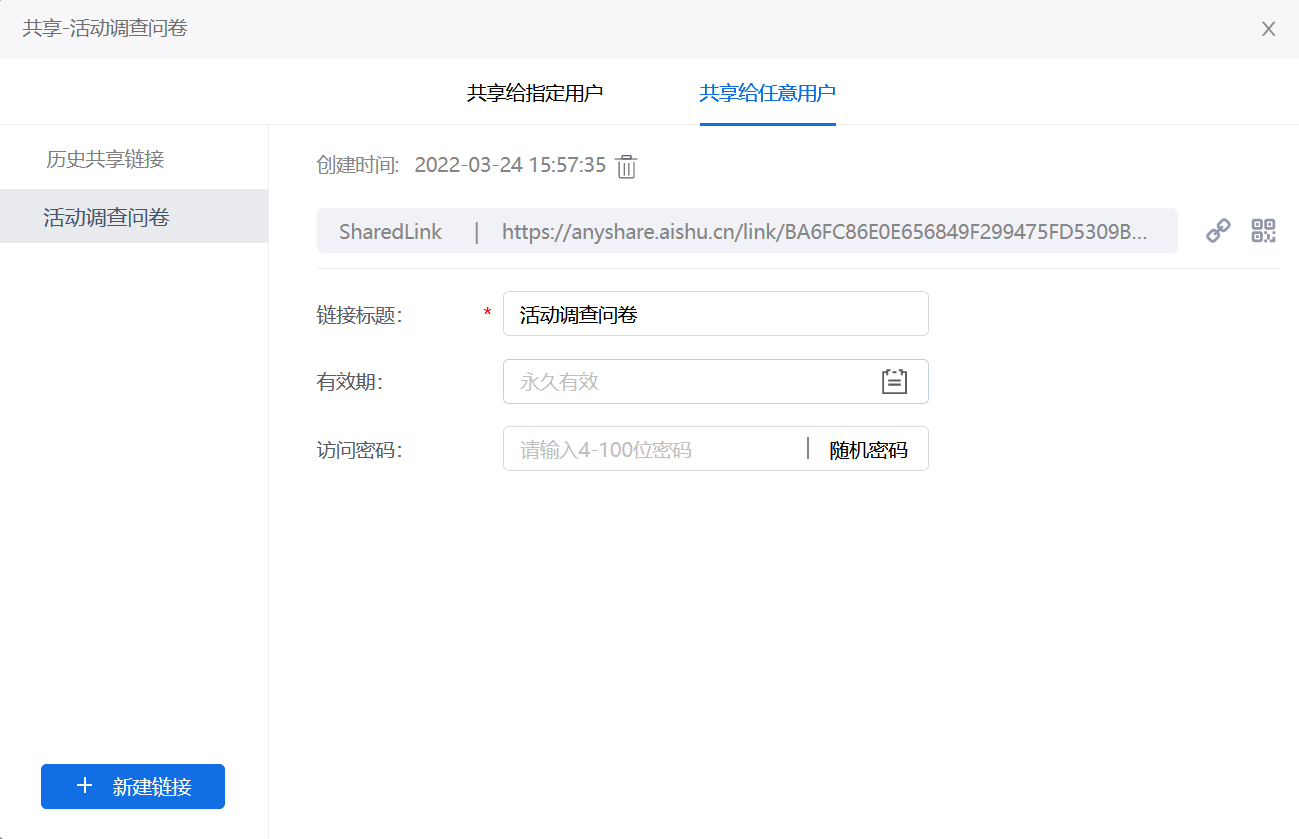Open the 永久有效 validity field
The width and height of the screenshot is (1299, 839).
coord(716,381)
